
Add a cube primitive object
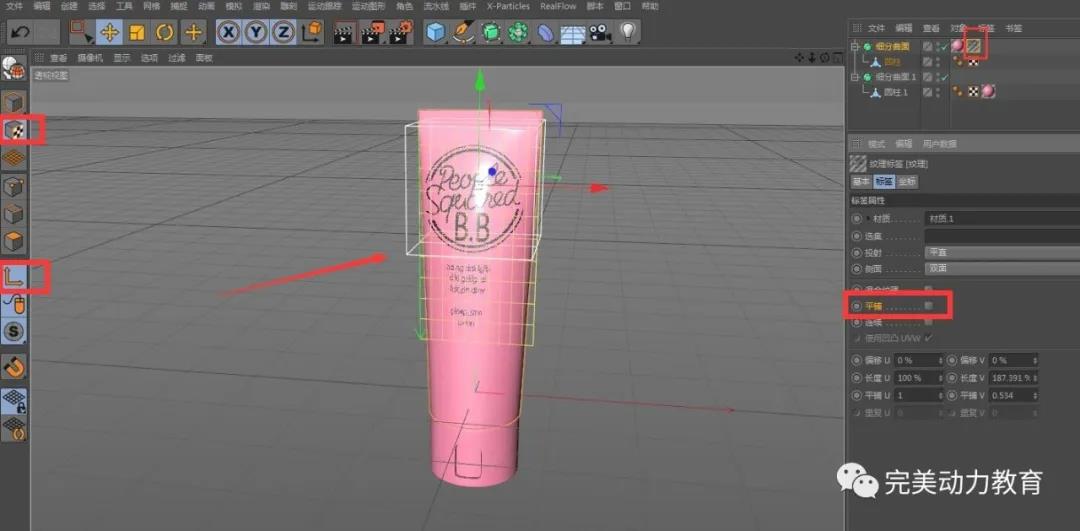pos(436,32)
